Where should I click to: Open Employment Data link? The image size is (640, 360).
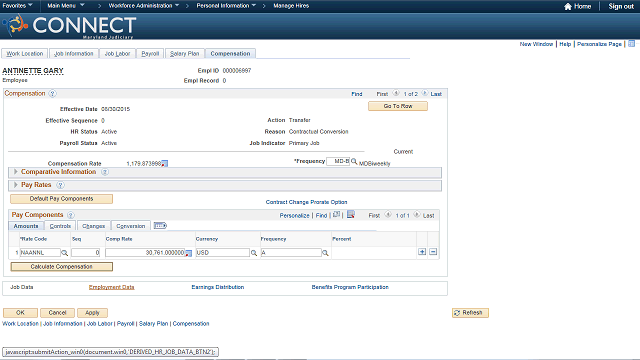coord(111,287)
